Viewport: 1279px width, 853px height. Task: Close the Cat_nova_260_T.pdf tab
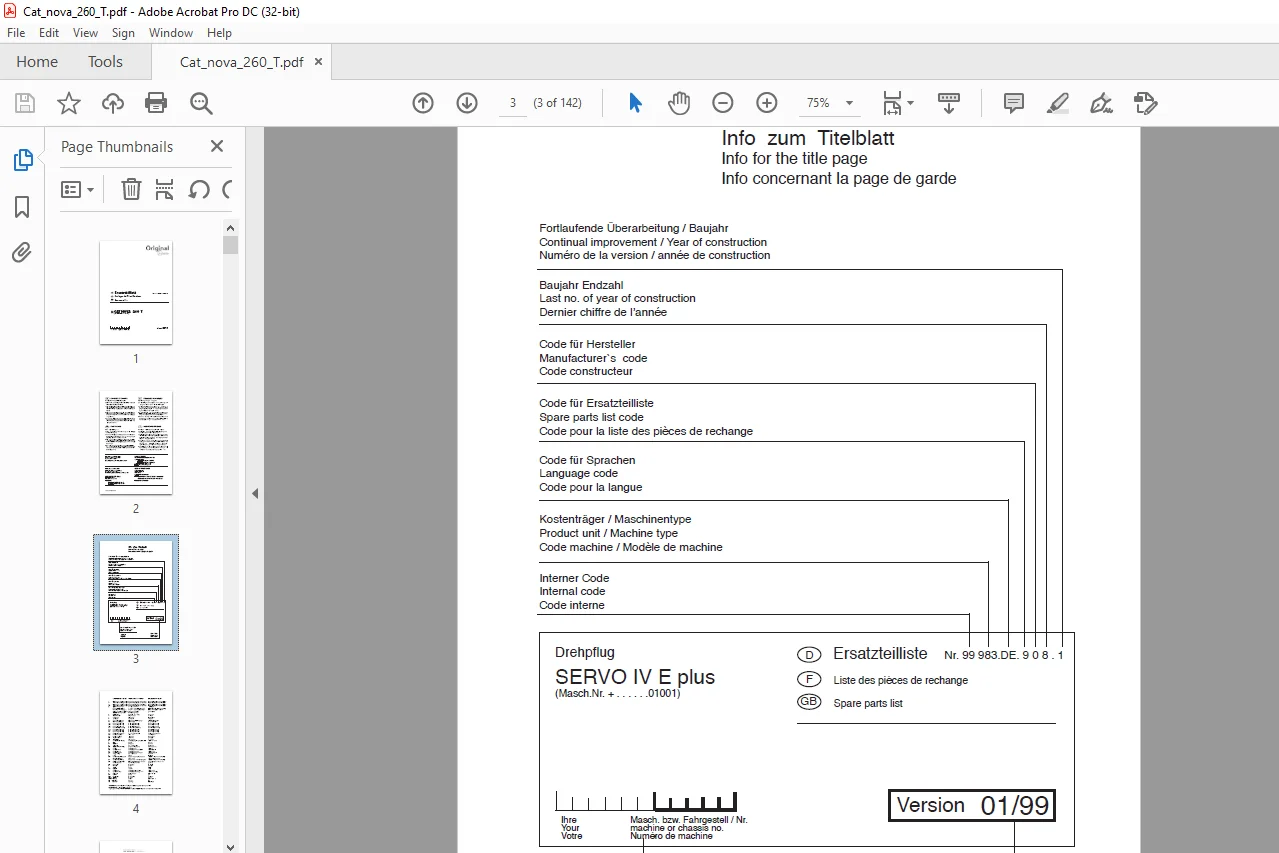[319, 61]
